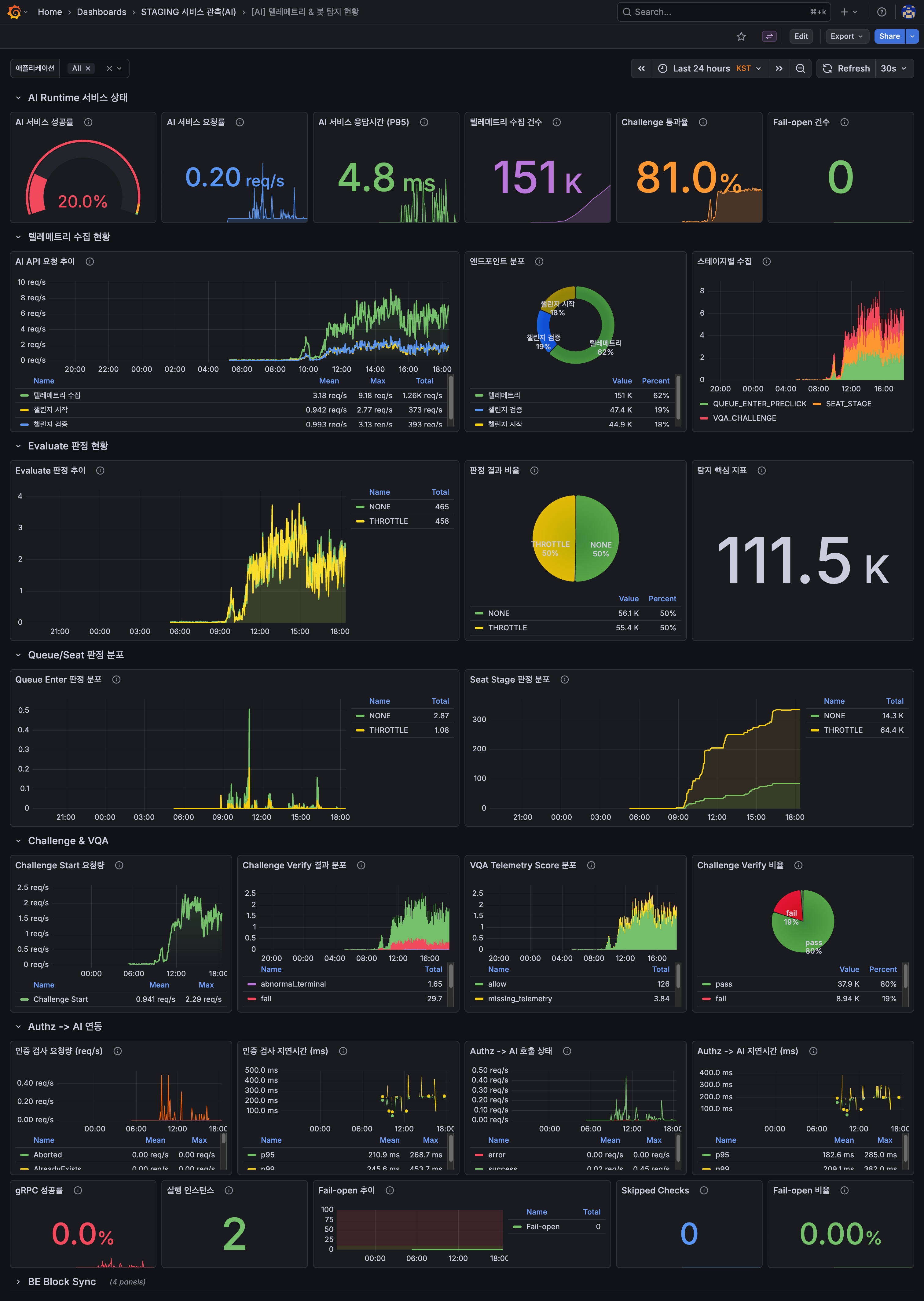Click the Grafana logo icon
The image size is (924, 1301).
tap(14, 12)
